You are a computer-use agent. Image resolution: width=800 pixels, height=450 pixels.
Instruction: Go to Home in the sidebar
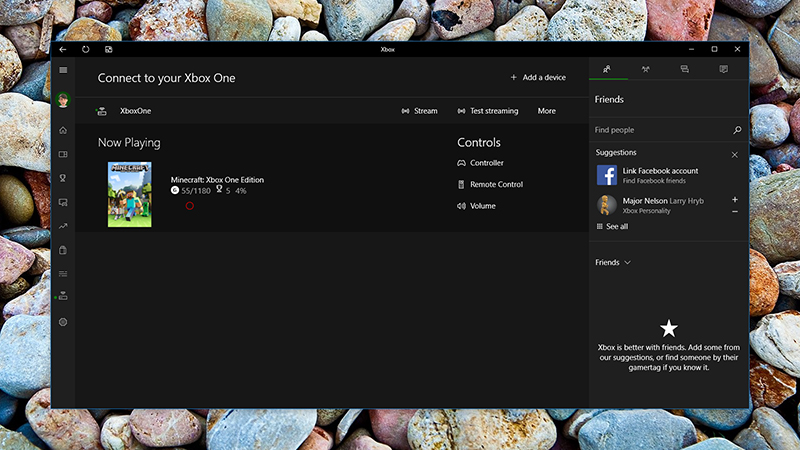[63, 130]
